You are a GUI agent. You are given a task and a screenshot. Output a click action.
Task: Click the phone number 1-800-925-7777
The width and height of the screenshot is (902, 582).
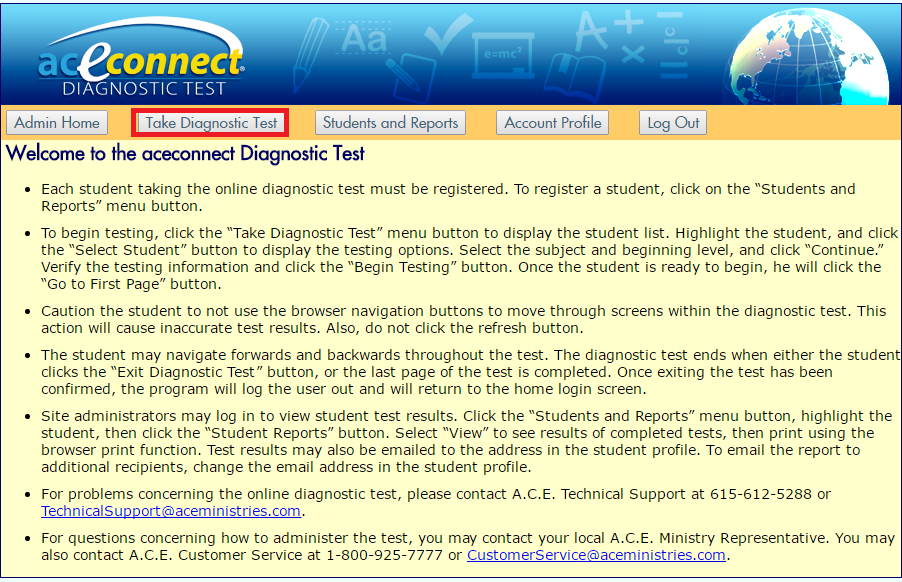(385, 555)
